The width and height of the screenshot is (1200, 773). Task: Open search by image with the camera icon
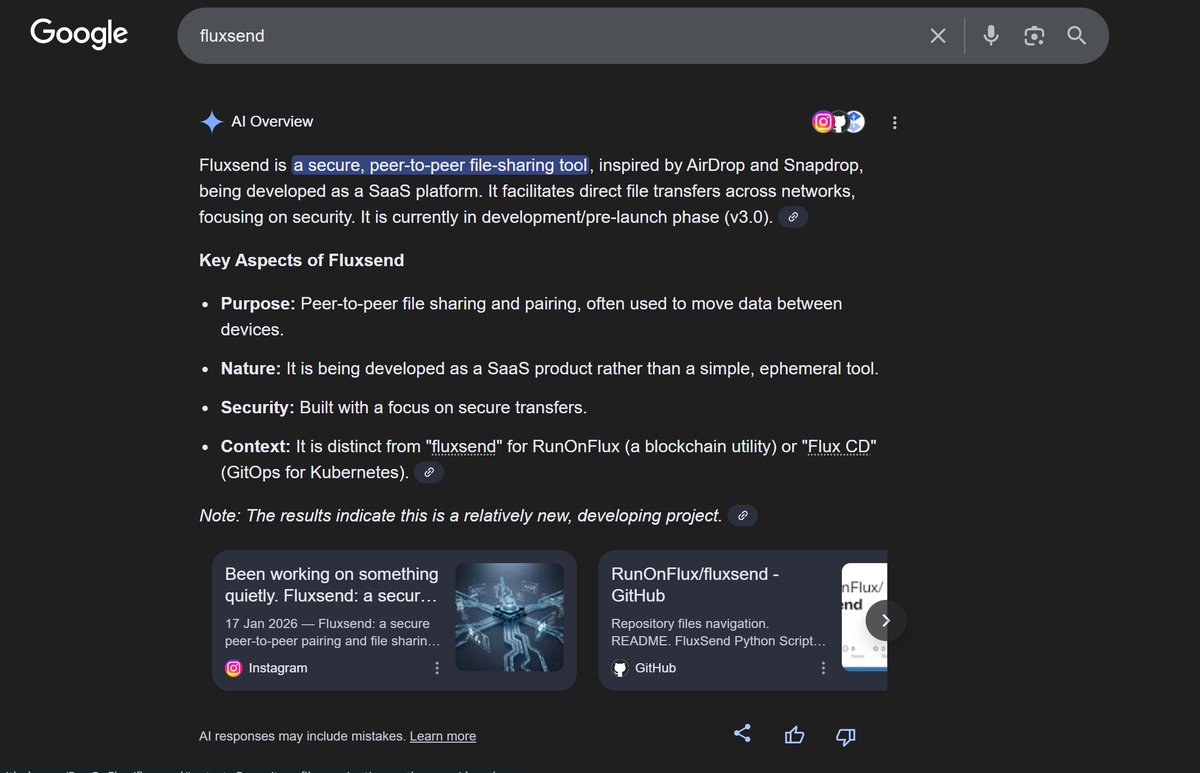click(1034, 36)
